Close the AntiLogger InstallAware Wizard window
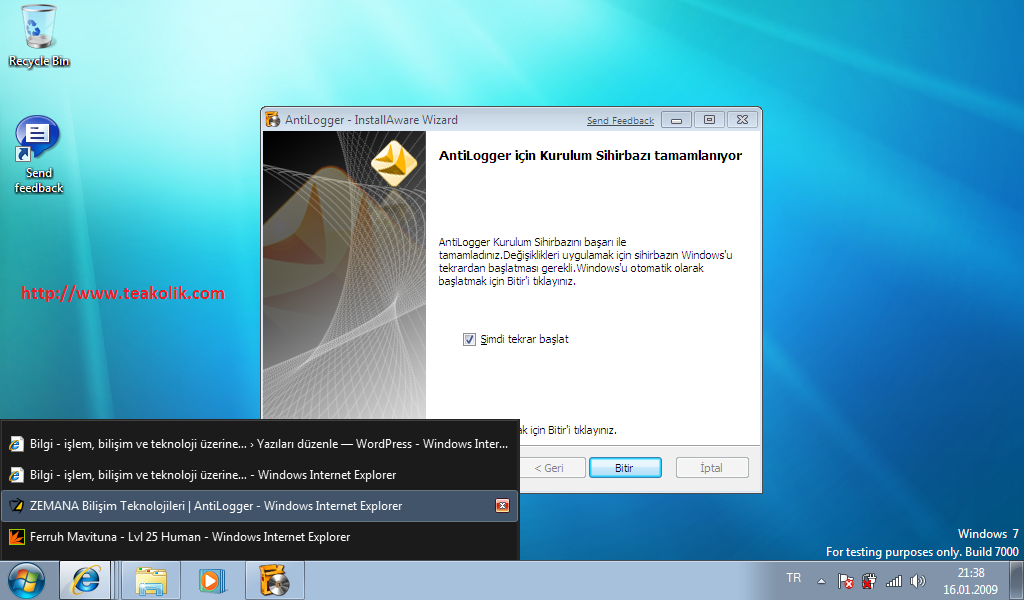 743,120
